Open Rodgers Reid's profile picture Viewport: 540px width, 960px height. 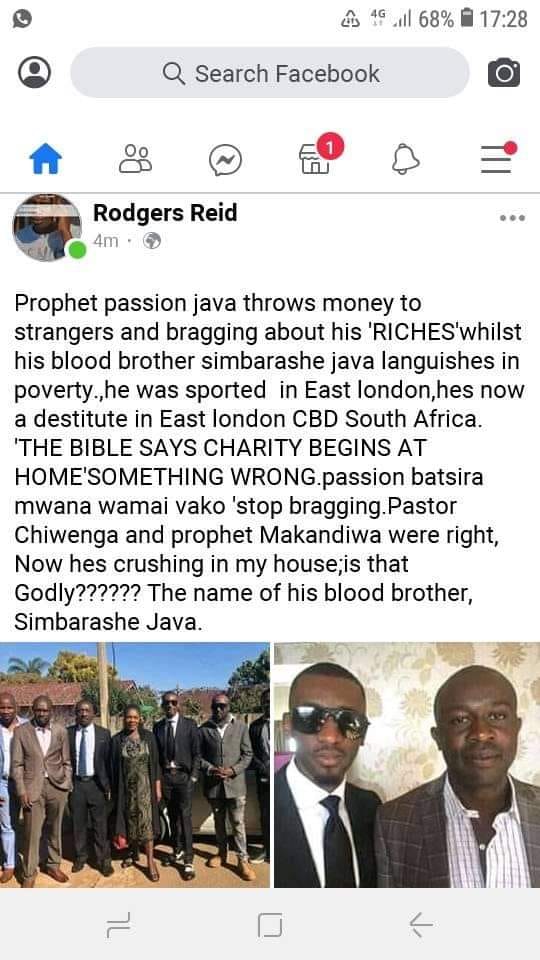(x=47, y=227)
